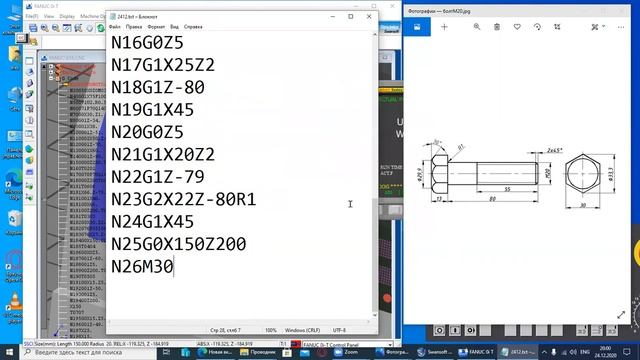Click the line N23G2X22Z-80R1 in Notepad
Screen dimensions: 640x360
183,199
